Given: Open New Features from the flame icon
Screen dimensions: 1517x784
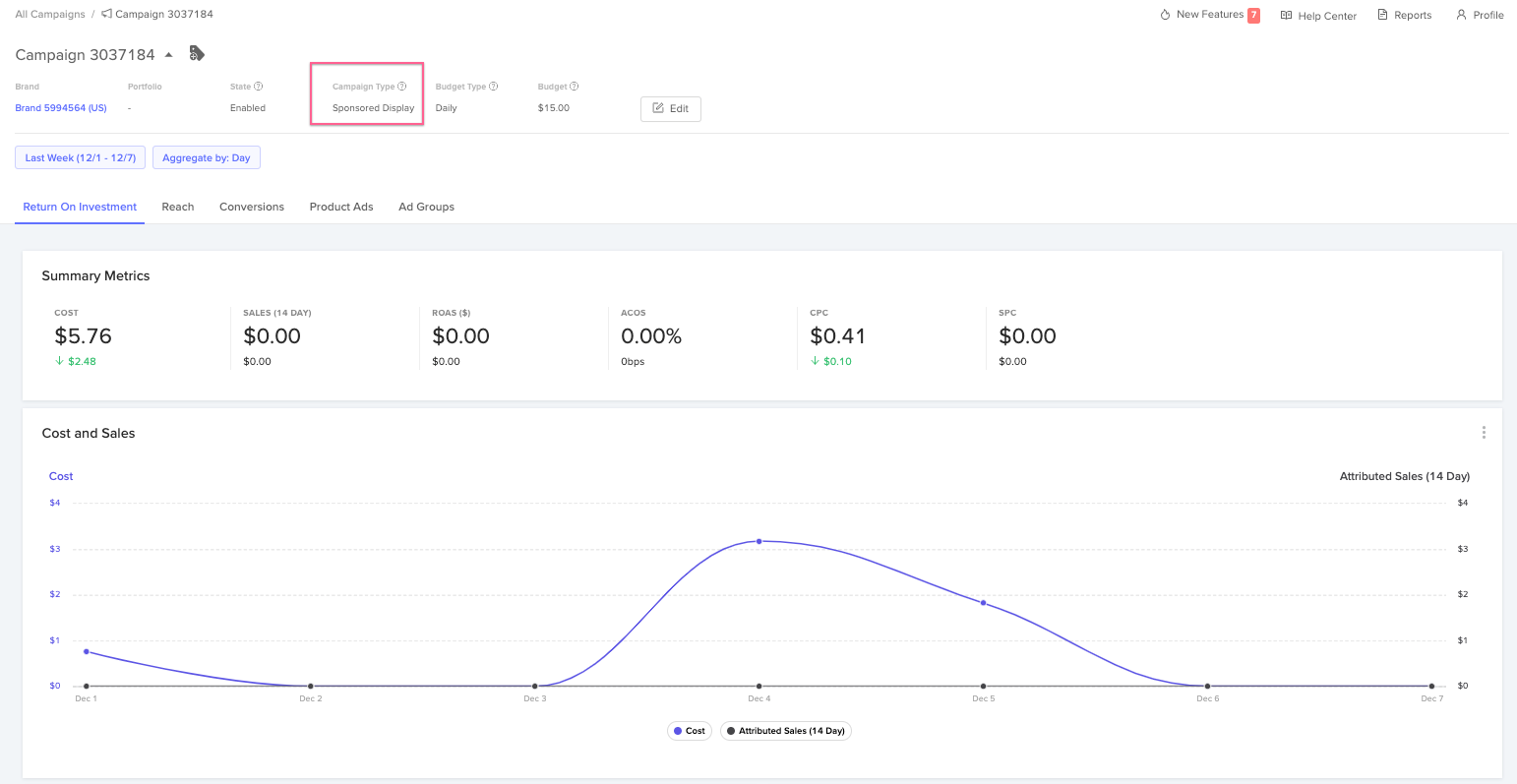Looking at the screenshot, I should pyautogui.click(x=1167, y=15).
